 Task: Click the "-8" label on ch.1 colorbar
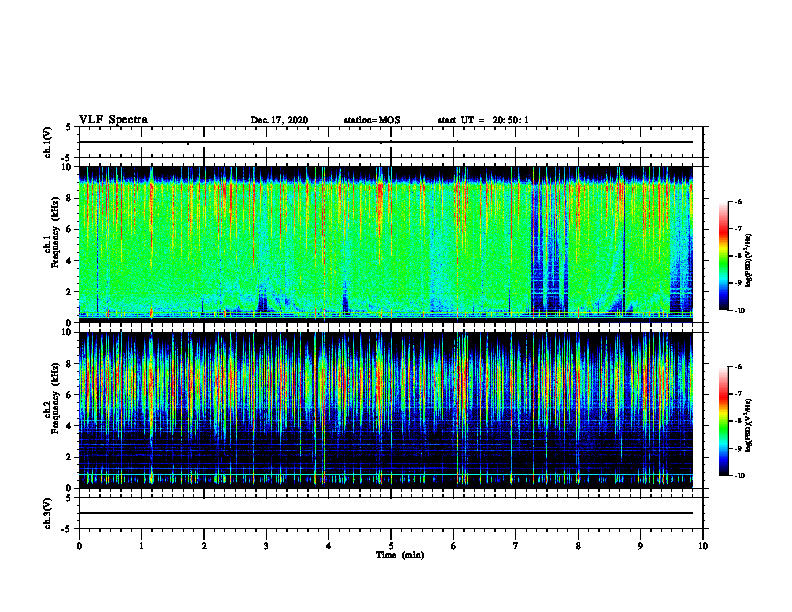[738, 256]
